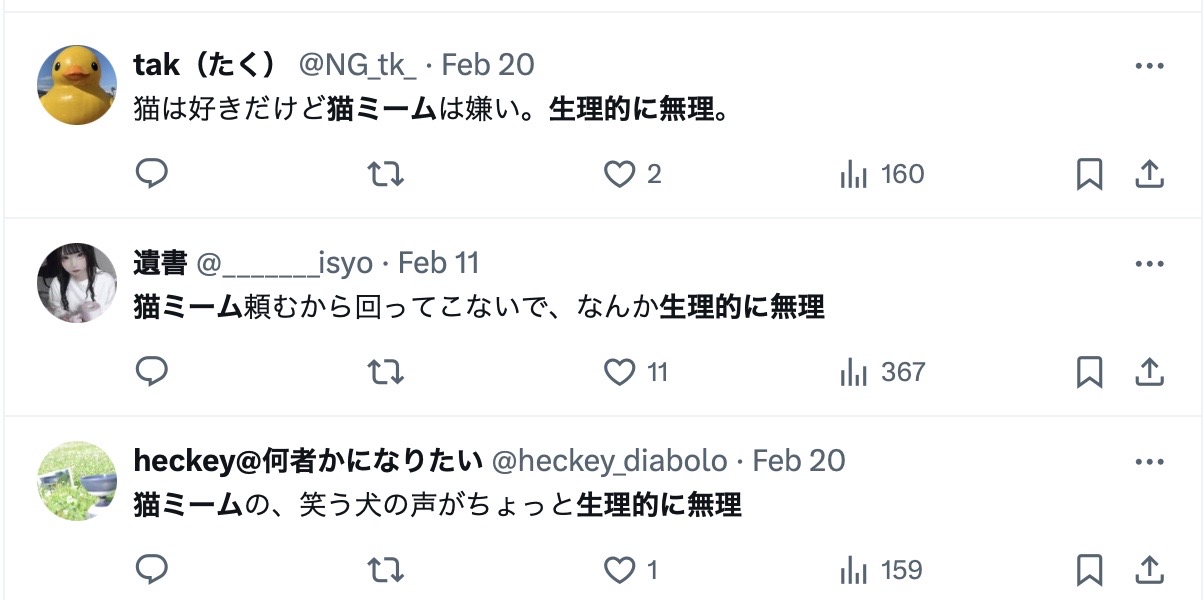View analytics showing 160 views
The image size is (1204, 600).
[881, 174]
